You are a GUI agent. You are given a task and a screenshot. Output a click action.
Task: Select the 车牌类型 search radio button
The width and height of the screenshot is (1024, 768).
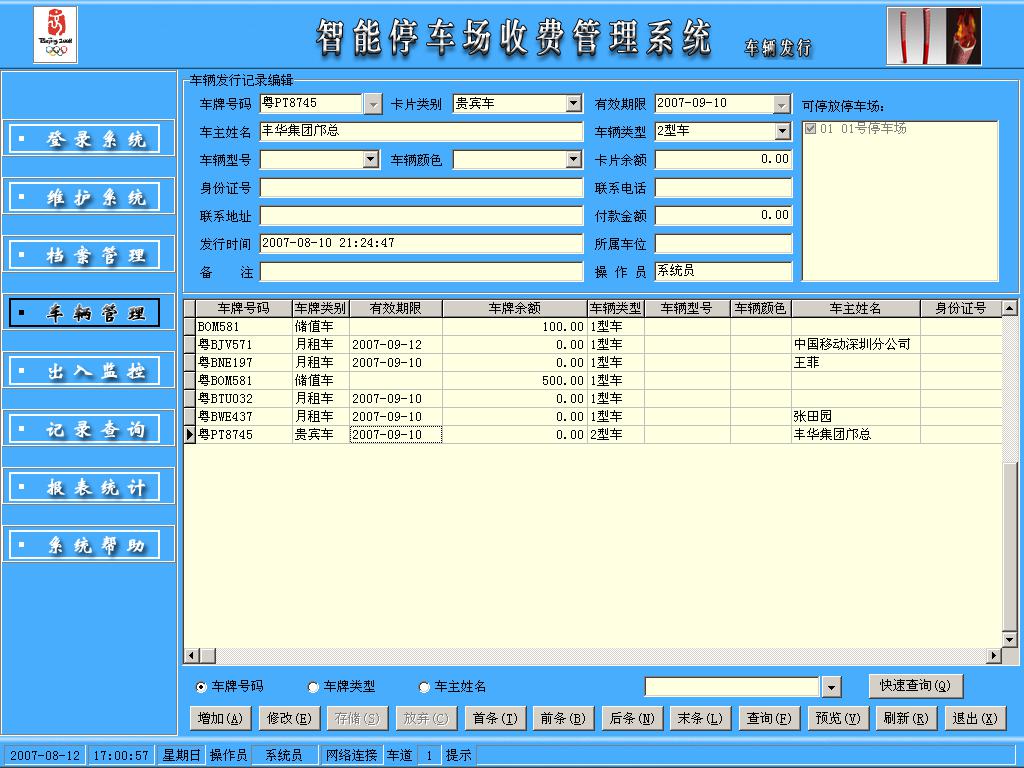(313, 687)
